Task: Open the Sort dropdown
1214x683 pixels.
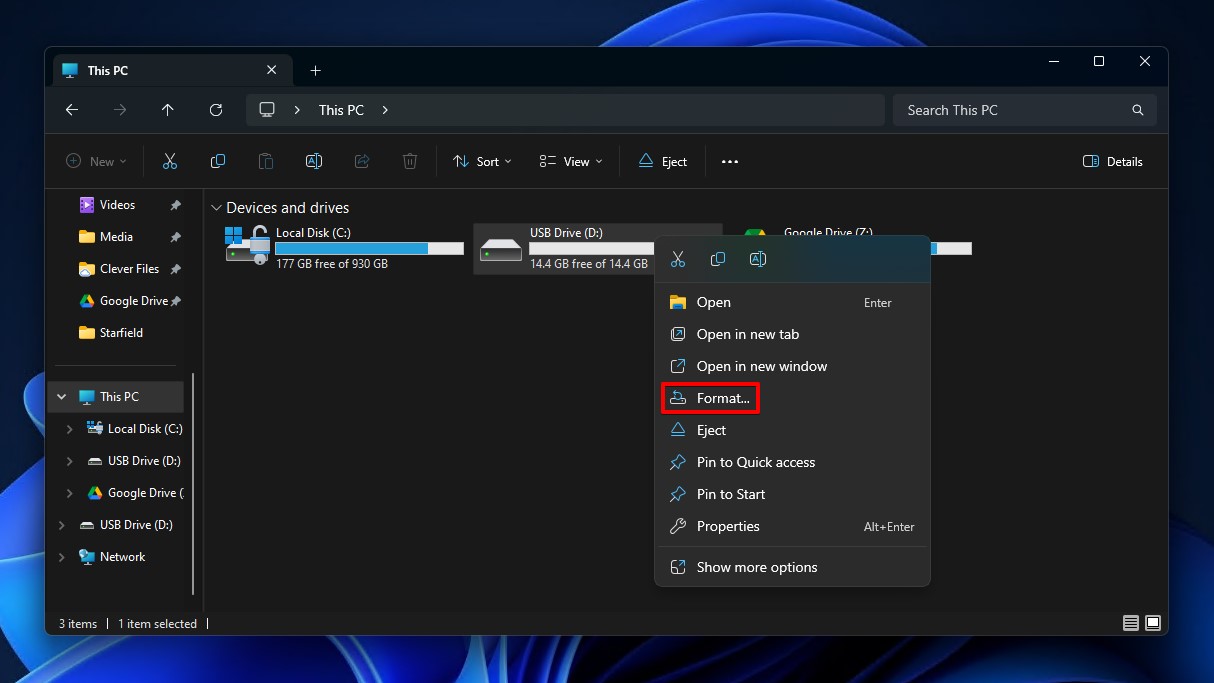Action: [482, 161]
